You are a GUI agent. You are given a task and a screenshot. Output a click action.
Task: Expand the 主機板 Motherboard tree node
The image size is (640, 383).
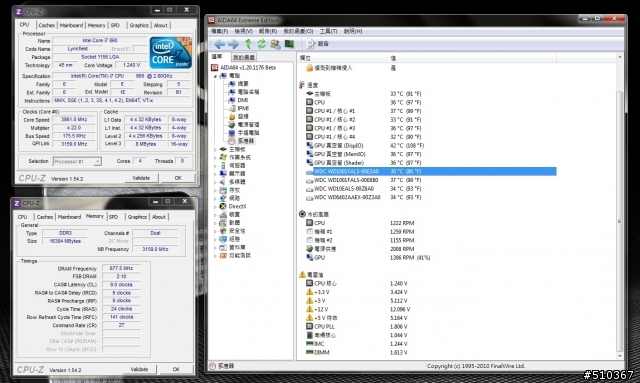click(215, 149)
